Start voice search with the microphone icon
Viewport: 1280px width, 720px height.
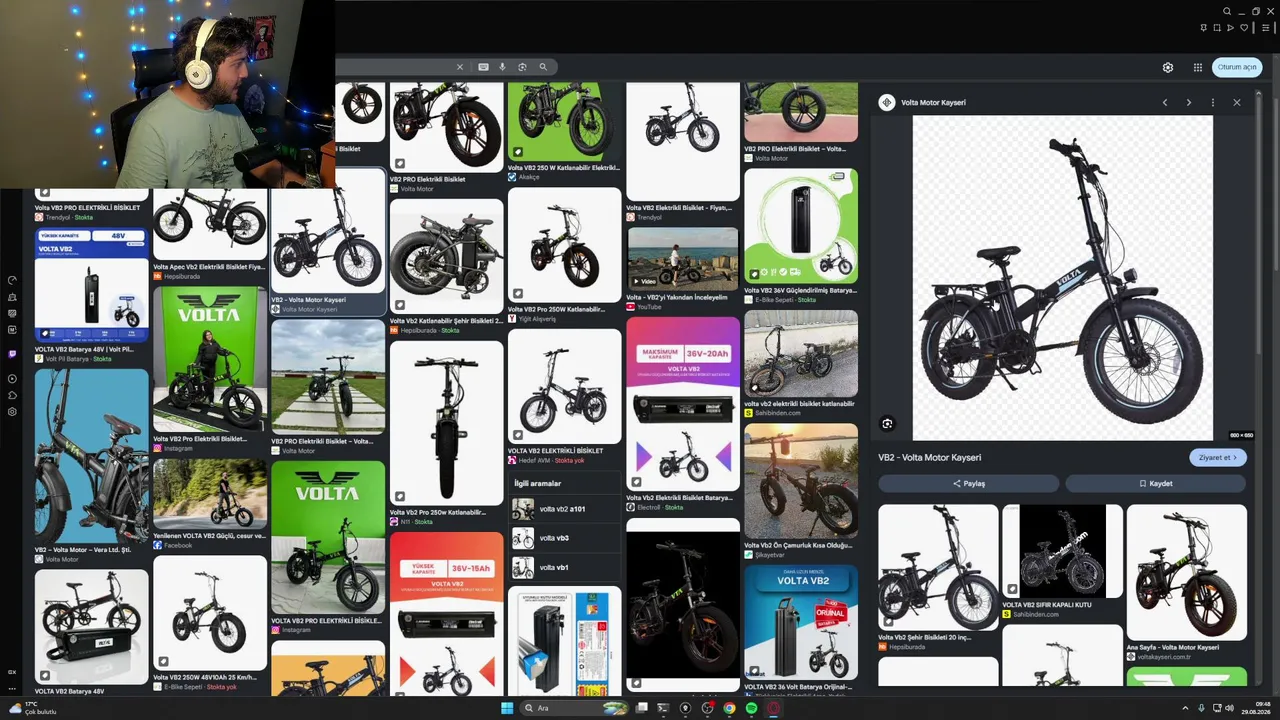point(502,67)
